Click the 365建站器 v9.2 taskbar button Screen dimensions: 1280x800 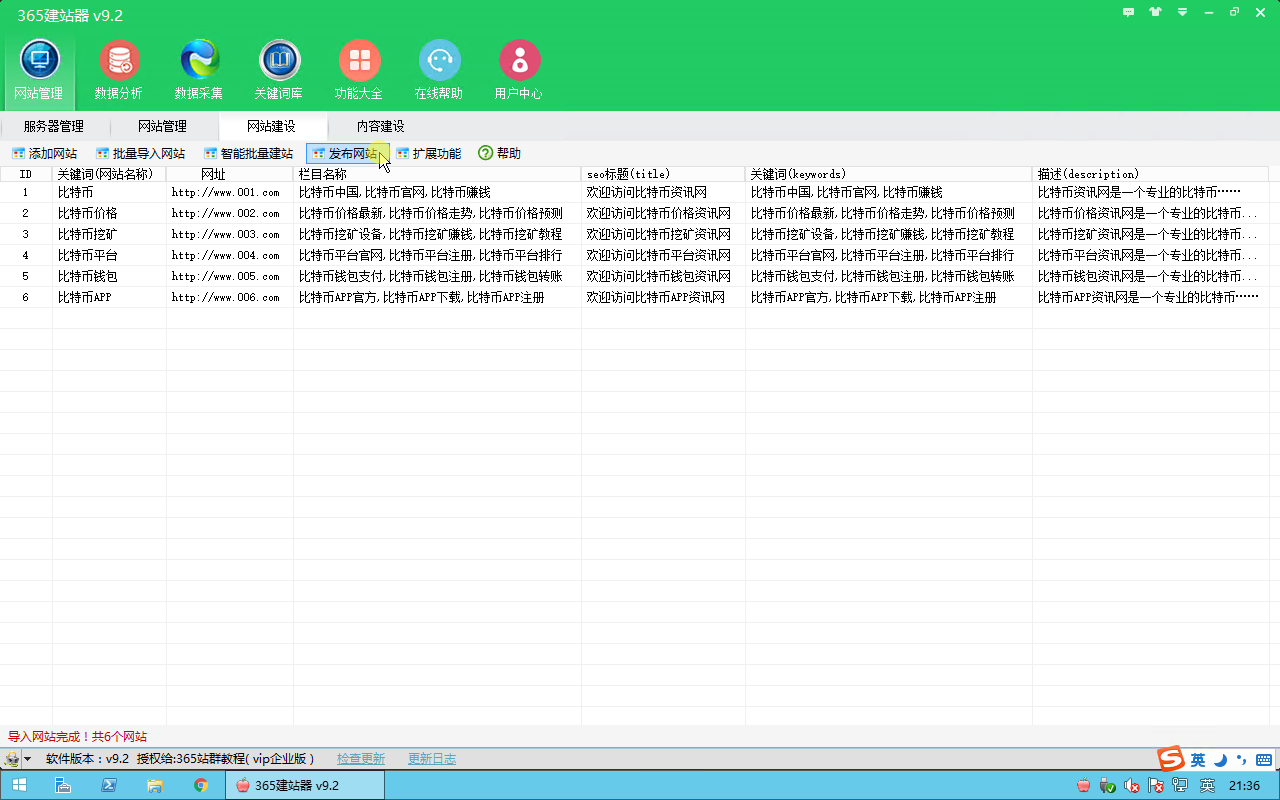[x=305, y=785]
